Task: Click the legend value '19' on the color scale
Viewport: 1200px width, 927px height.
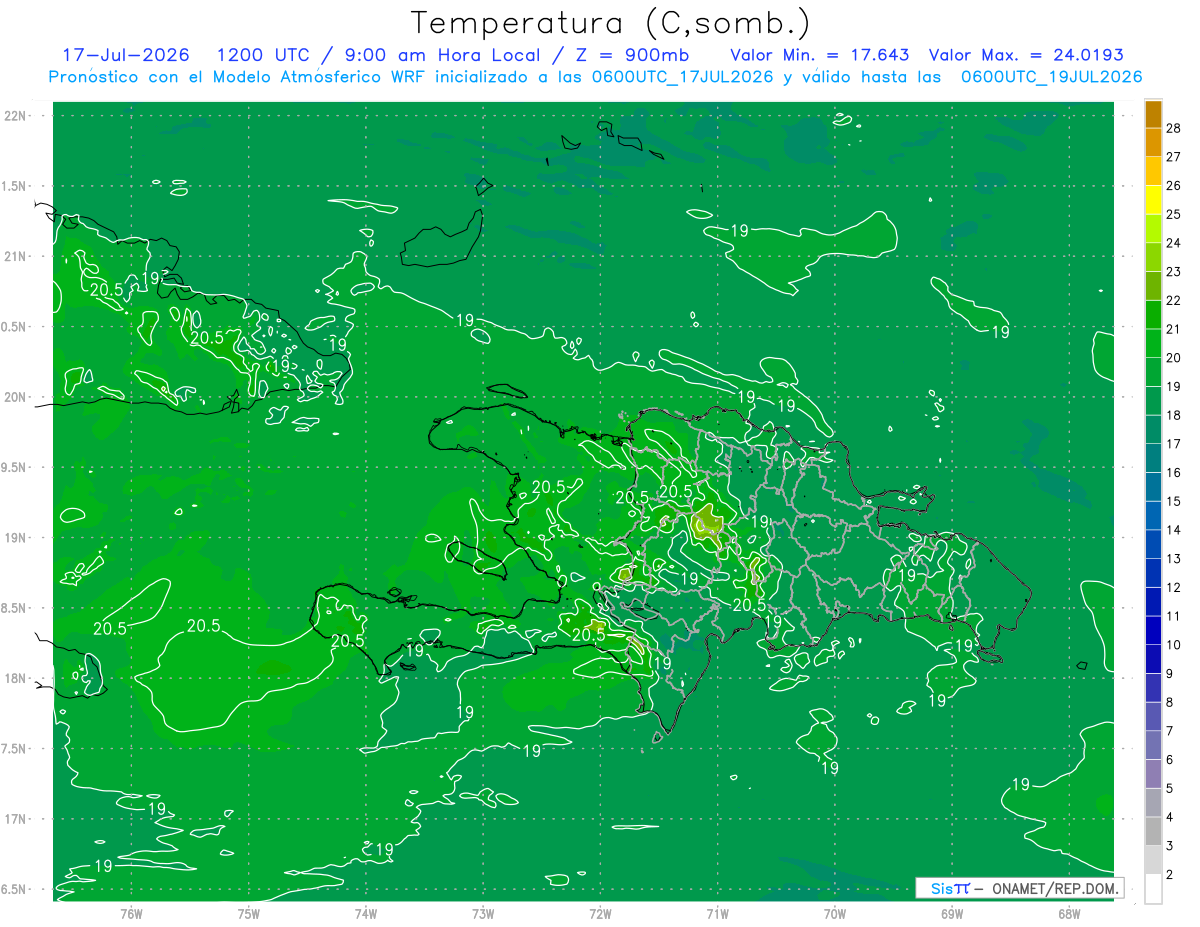Action: click(1174, 386)
